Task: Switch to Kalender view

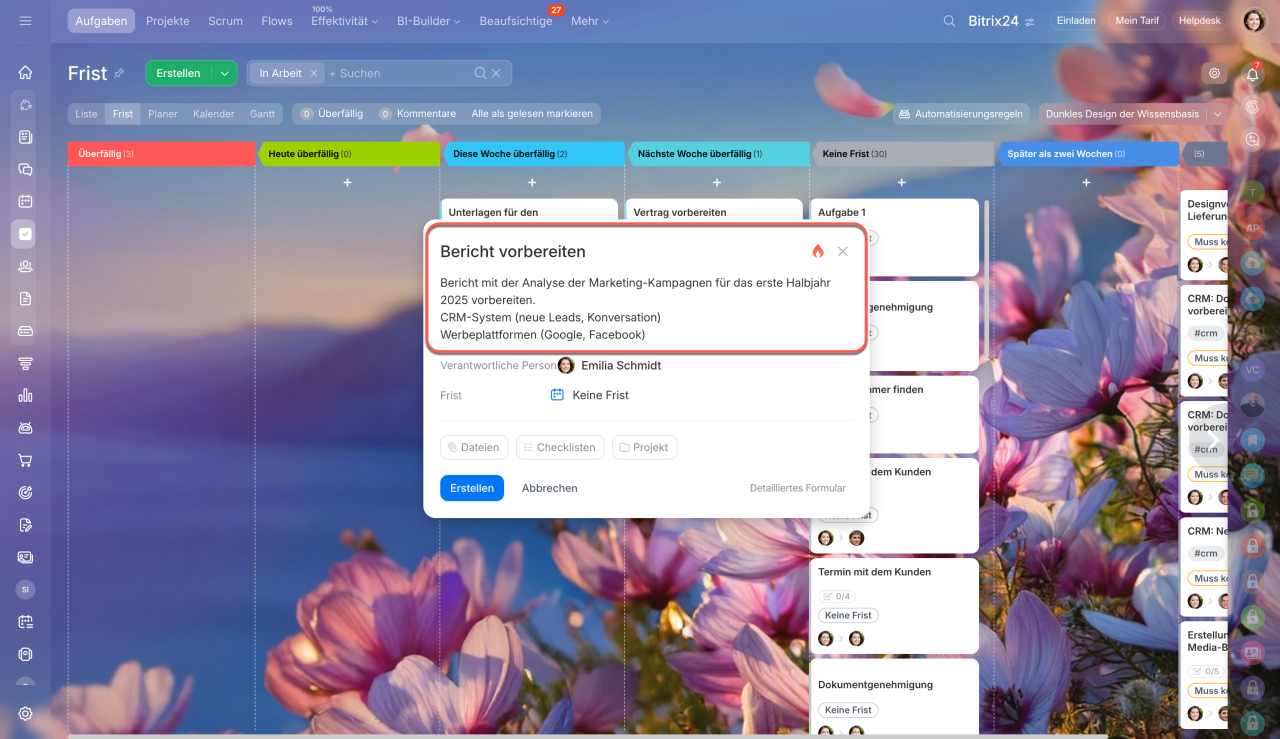Action: click(213, 114)
